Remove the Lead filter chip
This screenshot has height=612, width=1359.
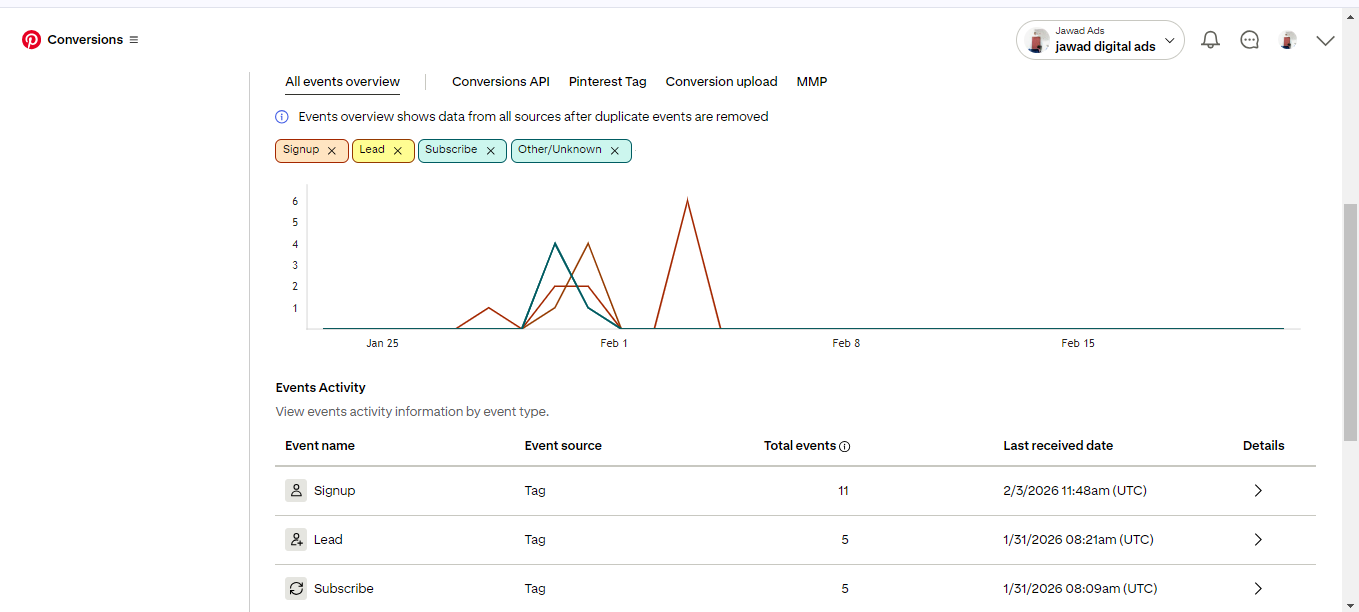(x=397, y=151)
